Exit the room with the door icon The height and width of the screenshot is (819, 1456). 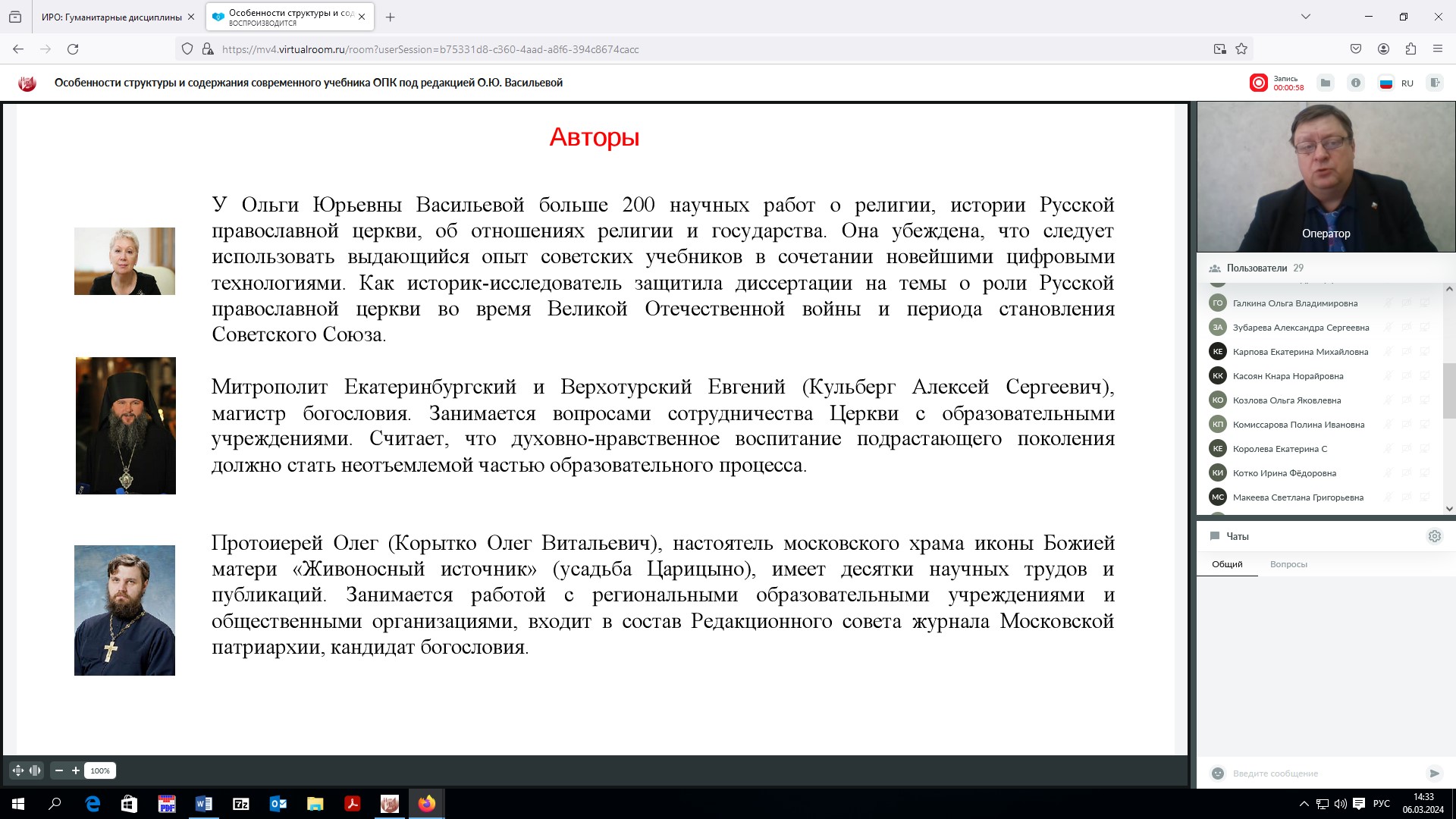pyautogui.click(x=1434, y=83)
